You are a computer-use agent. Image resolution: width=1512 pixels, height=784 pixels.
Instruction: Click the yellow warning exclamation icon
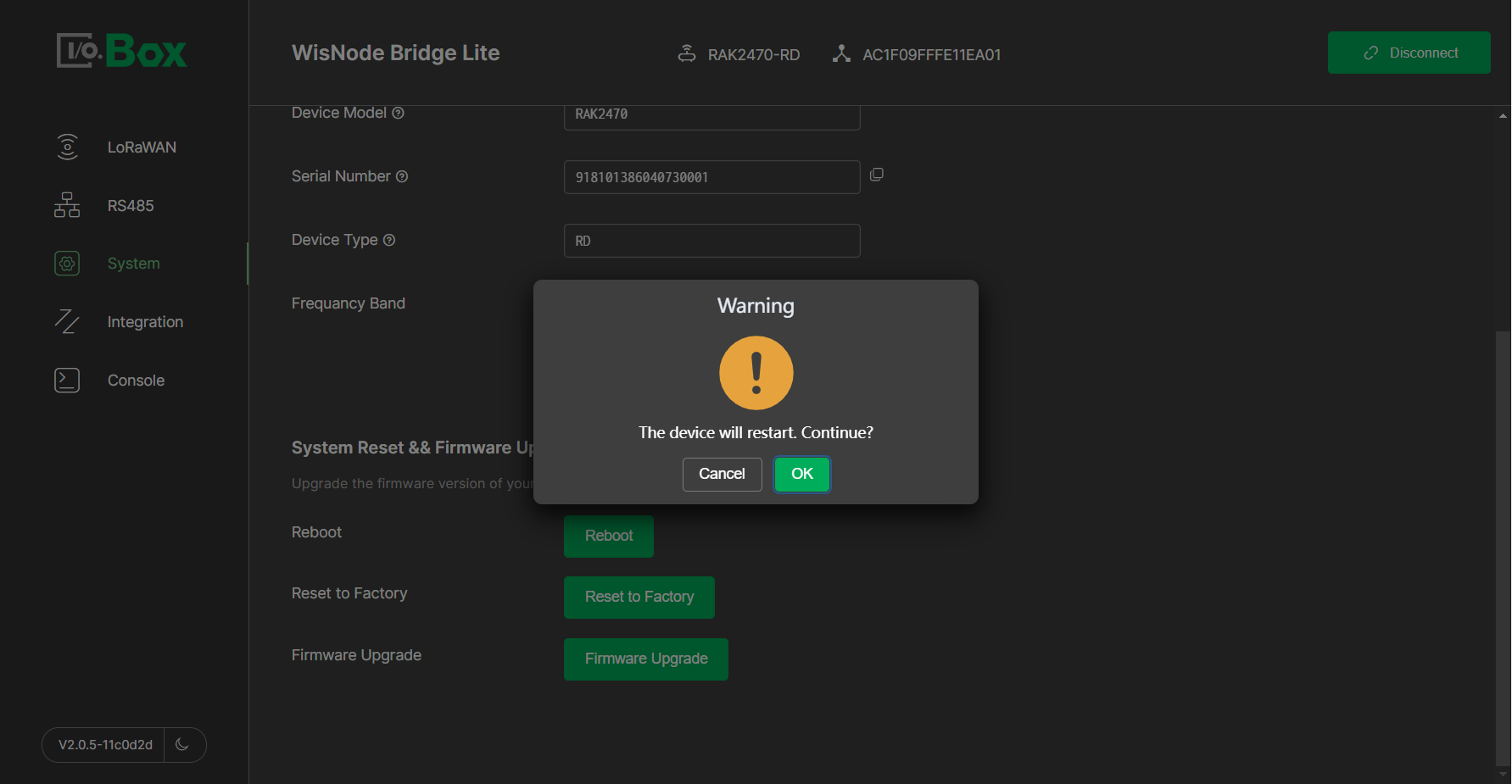[756, 373]
